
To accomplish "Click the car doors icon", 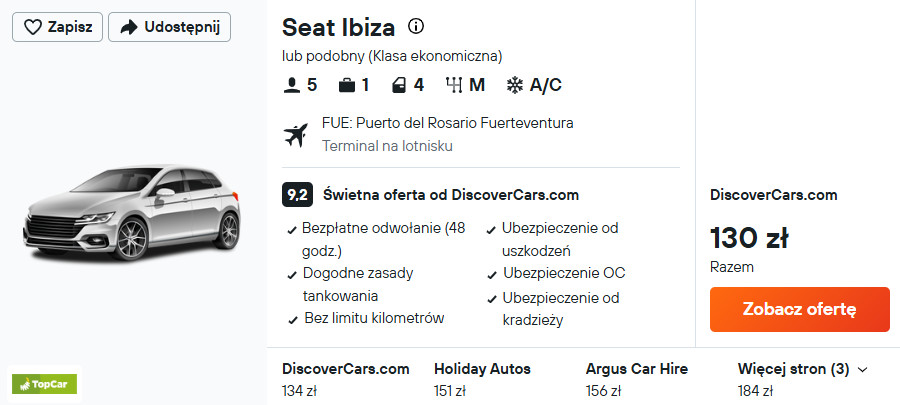I will pyautogui.click(x=398, y=85).
